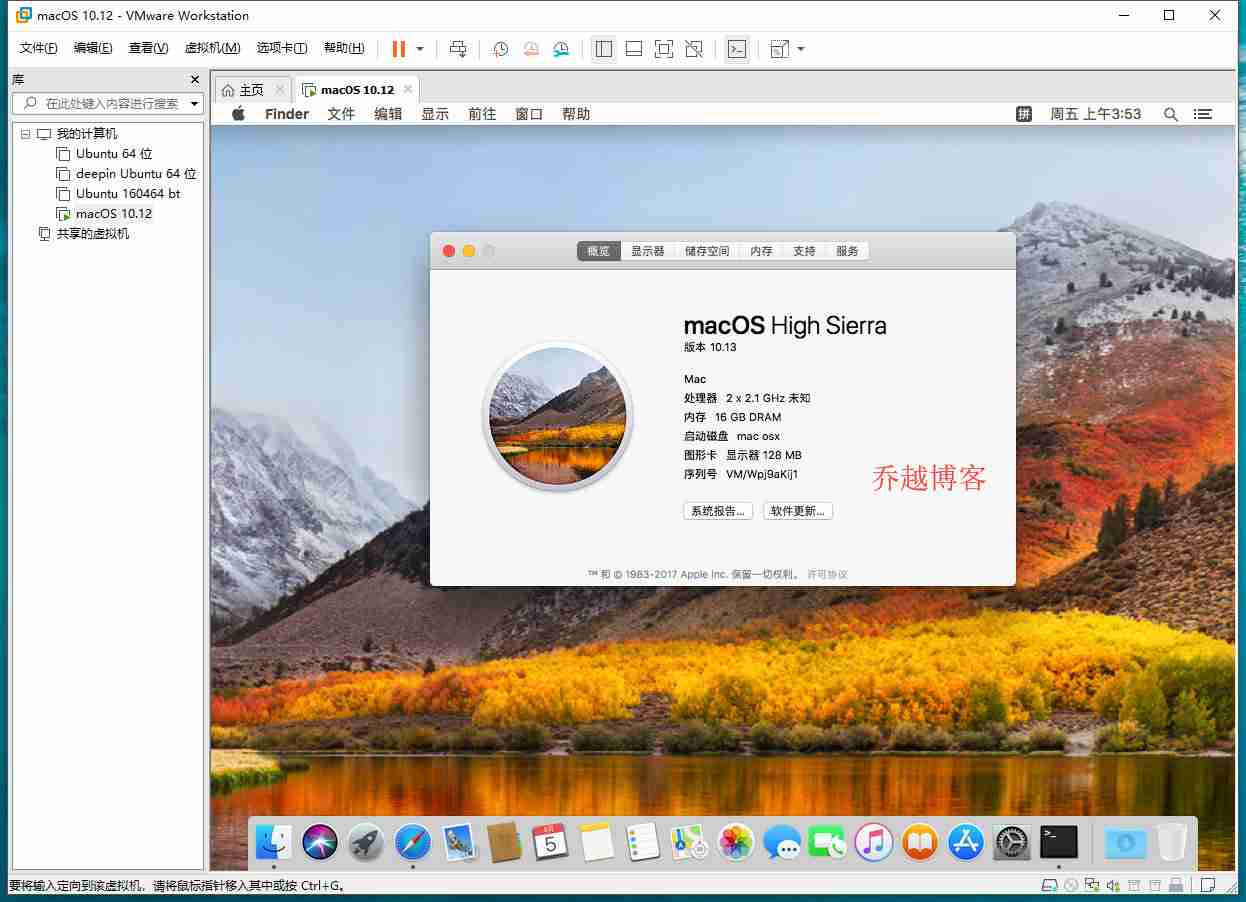Revert to the previous snapshot icon

[x=531, y=49]
